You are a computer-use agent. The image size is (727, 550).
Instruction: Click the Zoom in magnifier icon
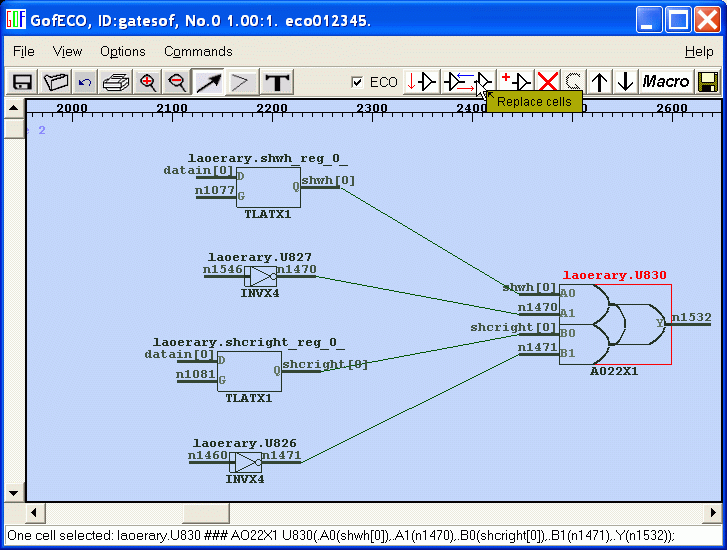(x=147, y=83)
